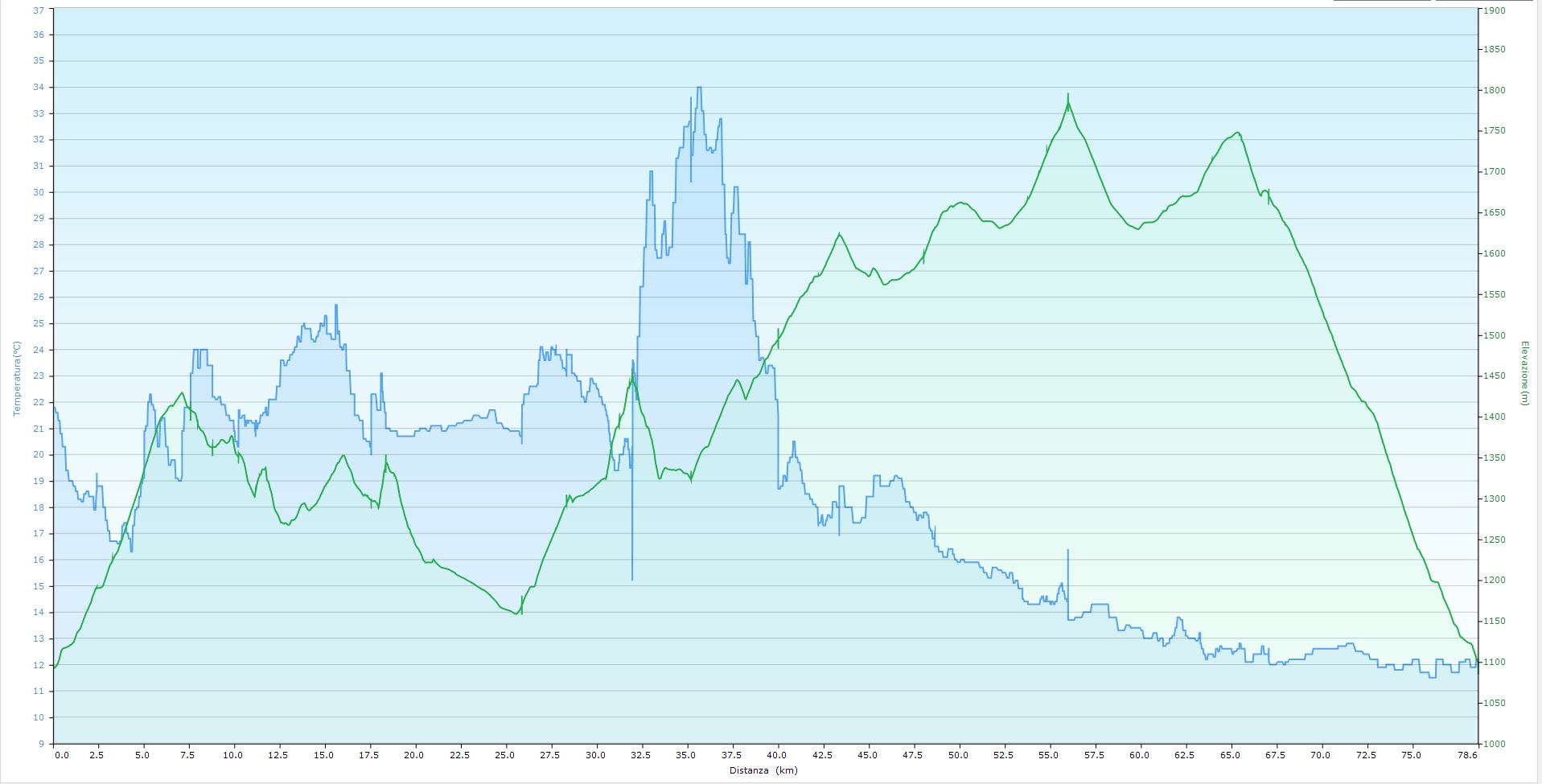
Task: Select the 1000 tick on elevation axis
Action: coord(1494,744)
